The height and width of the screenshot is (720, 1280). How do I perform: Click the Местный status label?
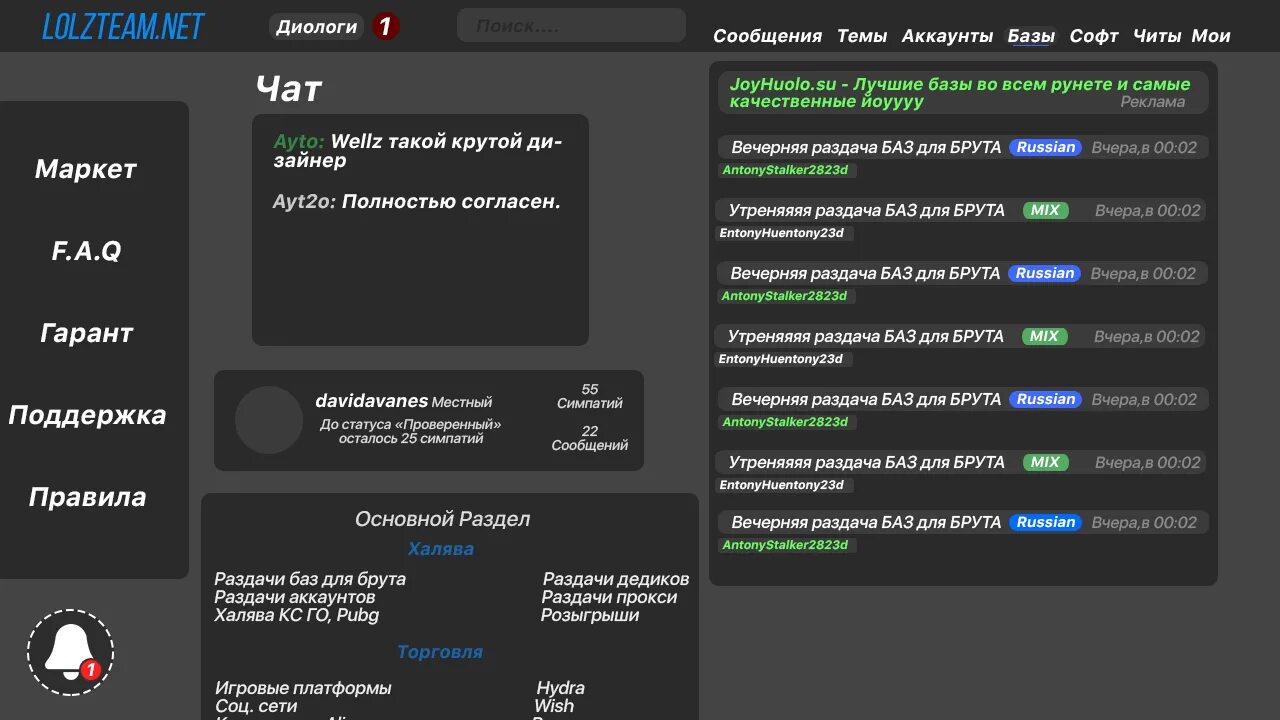pyautogui.click(x=462, y=402)
